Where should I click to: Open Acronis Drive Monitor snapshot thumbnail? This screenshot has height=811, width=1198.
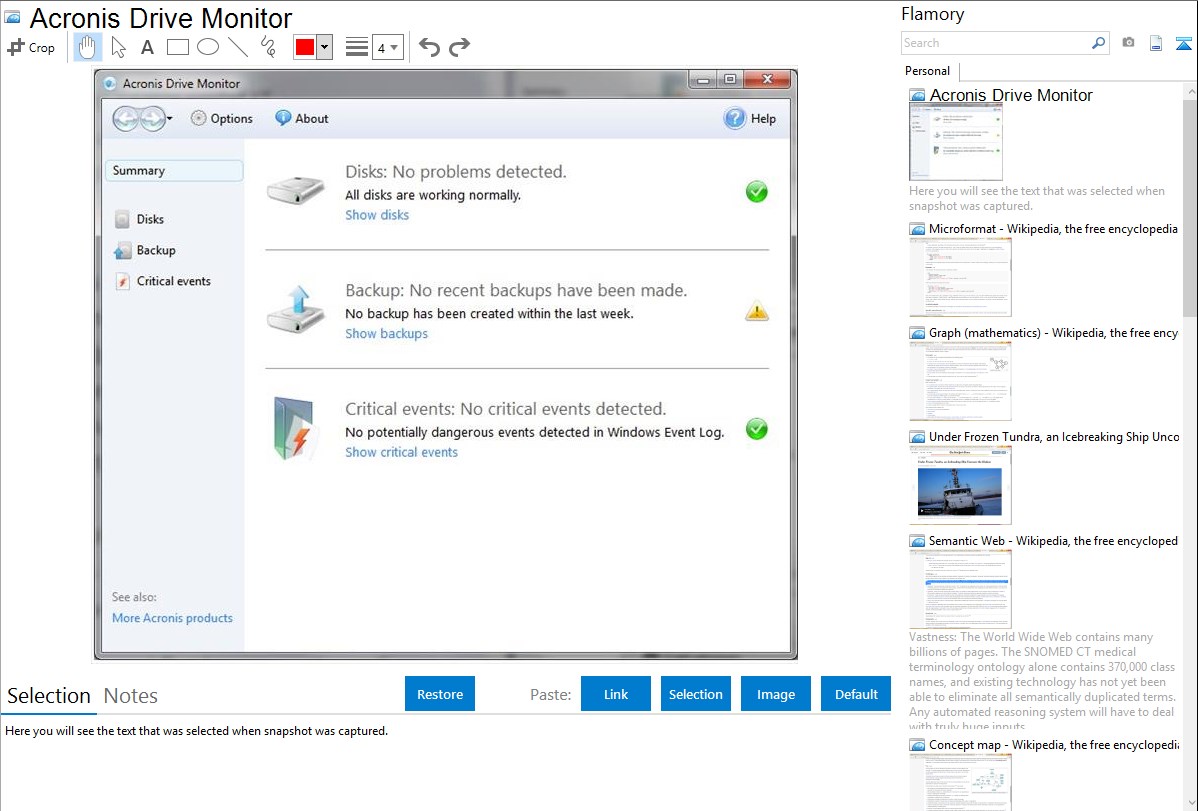coord(955,142)
